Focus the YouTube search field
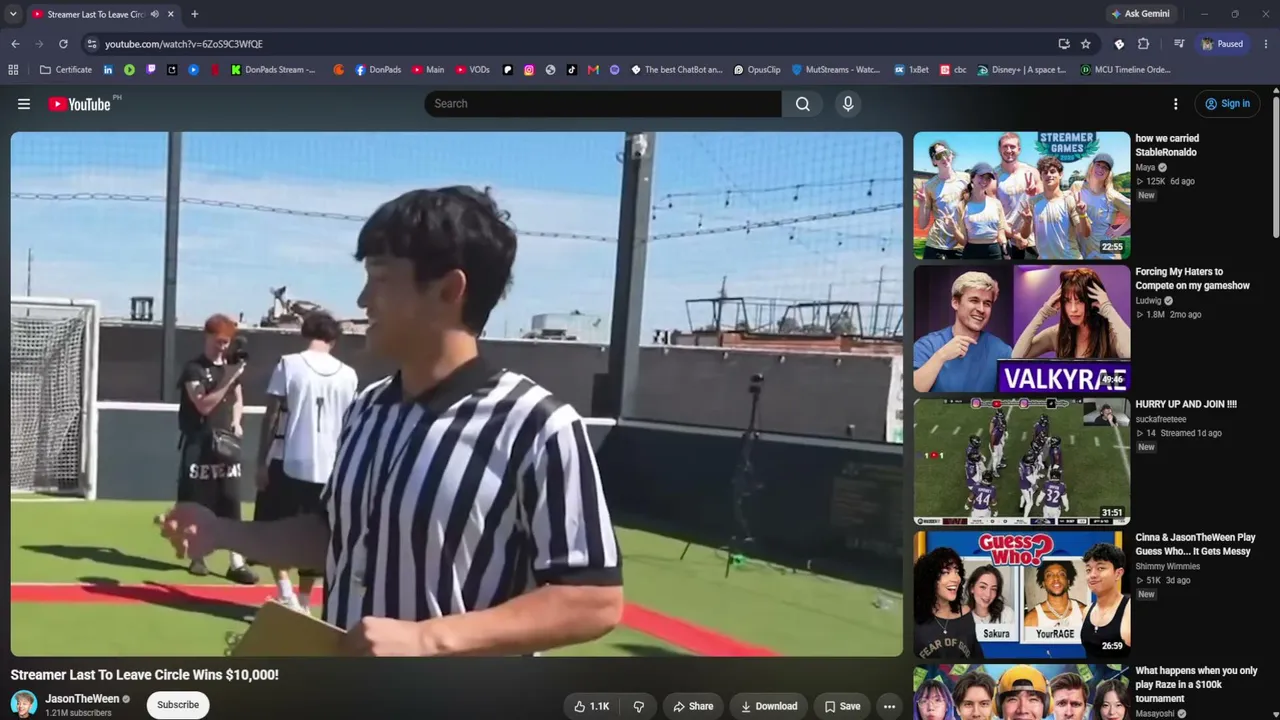This screenshot has height=720, width=1280. point(603,104)
